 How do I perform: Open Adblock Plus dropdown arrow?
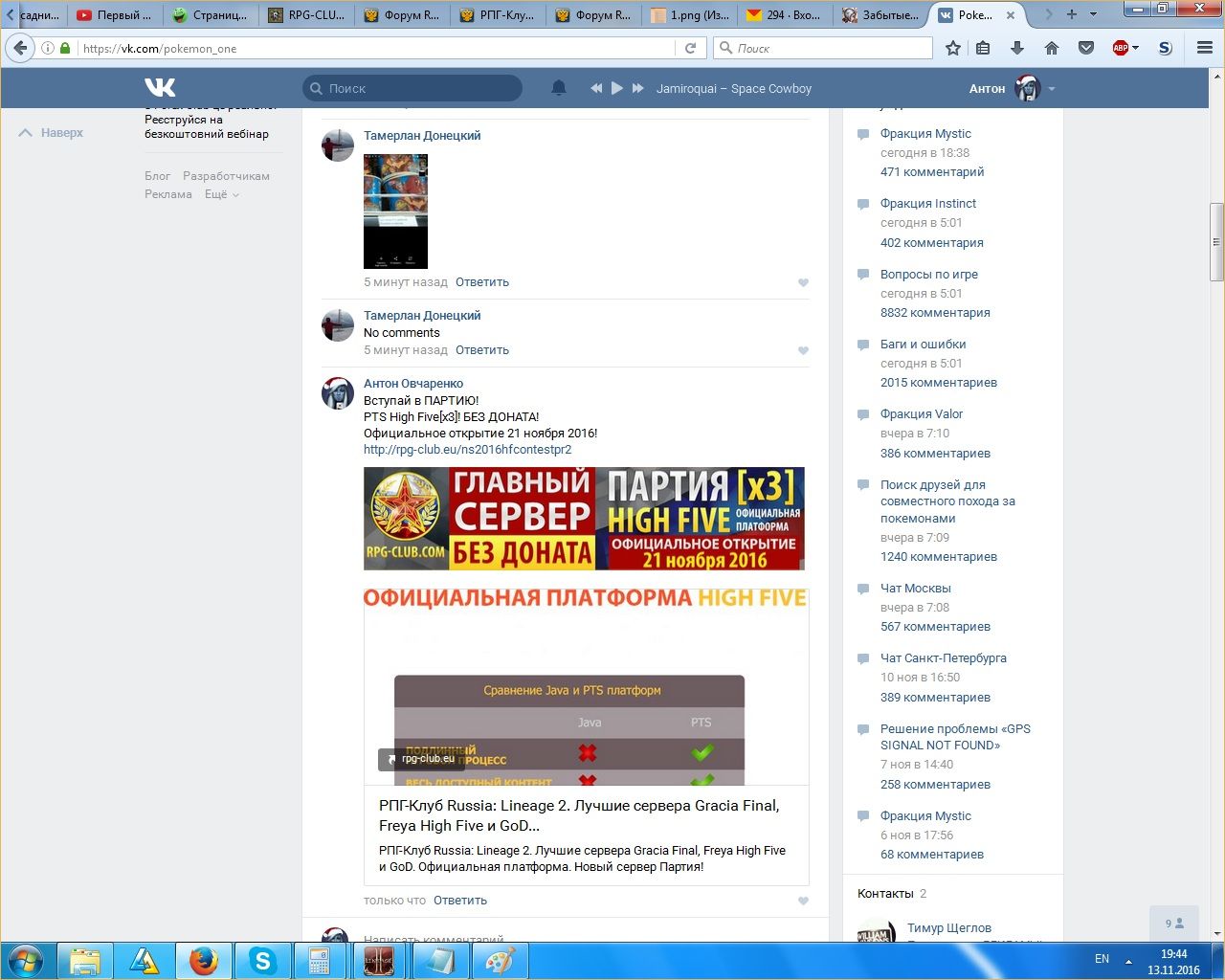click(x=1136, y=48)
